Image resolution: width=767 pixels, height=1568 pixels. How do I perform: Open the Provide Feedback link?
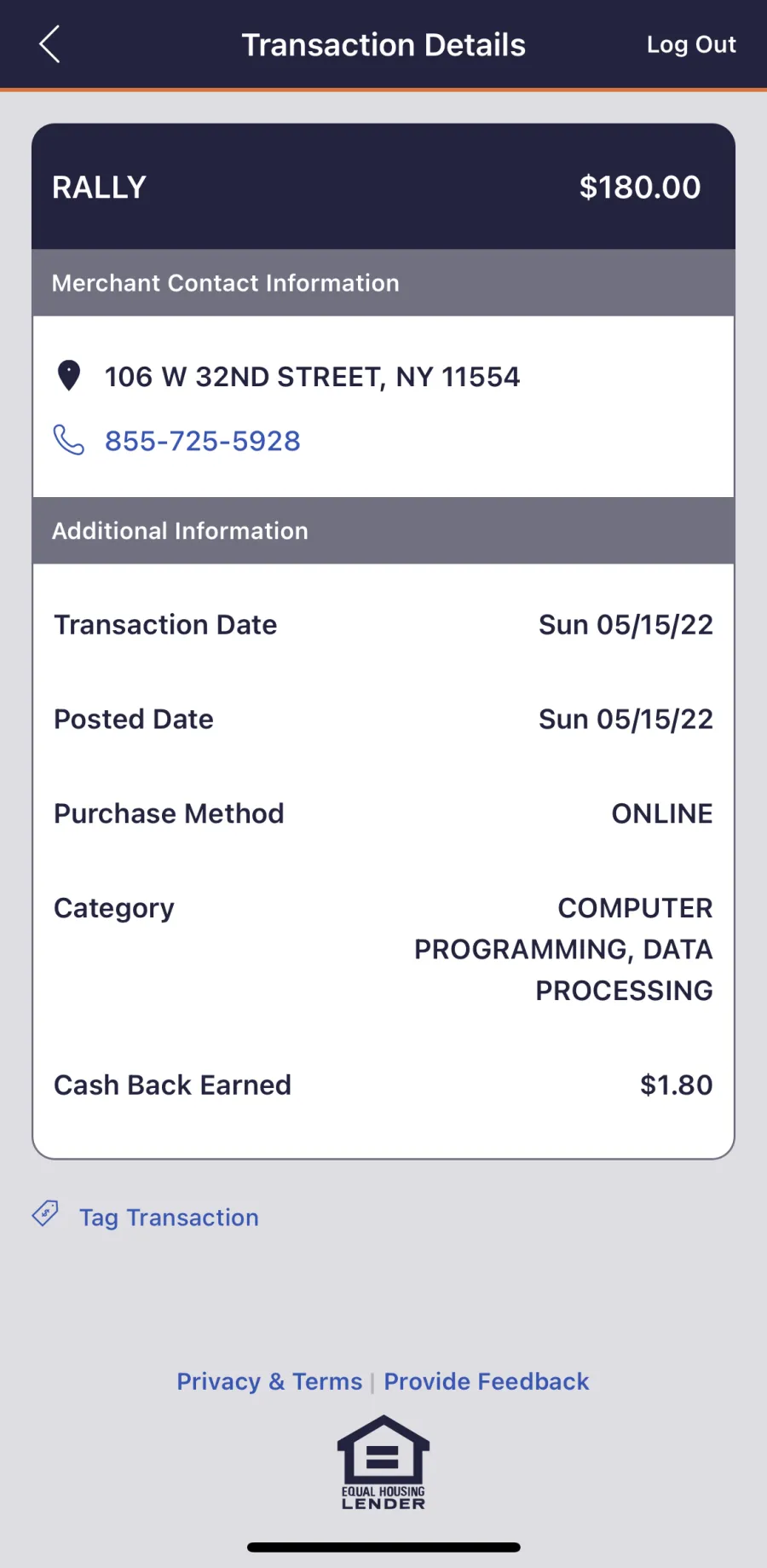point(486,1381)
